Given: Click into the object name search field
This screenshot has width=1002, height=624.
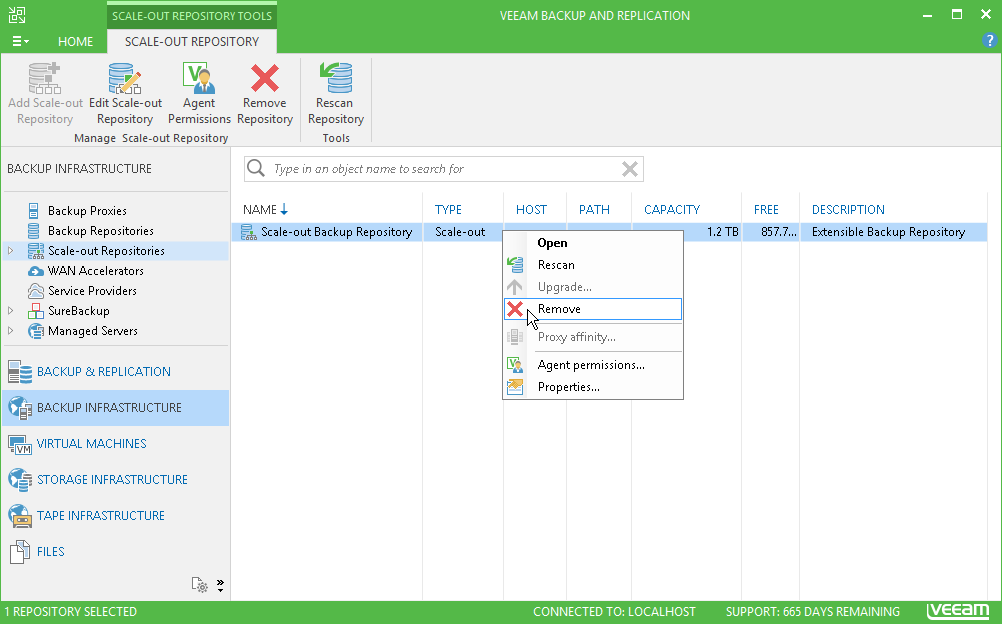Looking at the screenshot, I should [444, 169].
